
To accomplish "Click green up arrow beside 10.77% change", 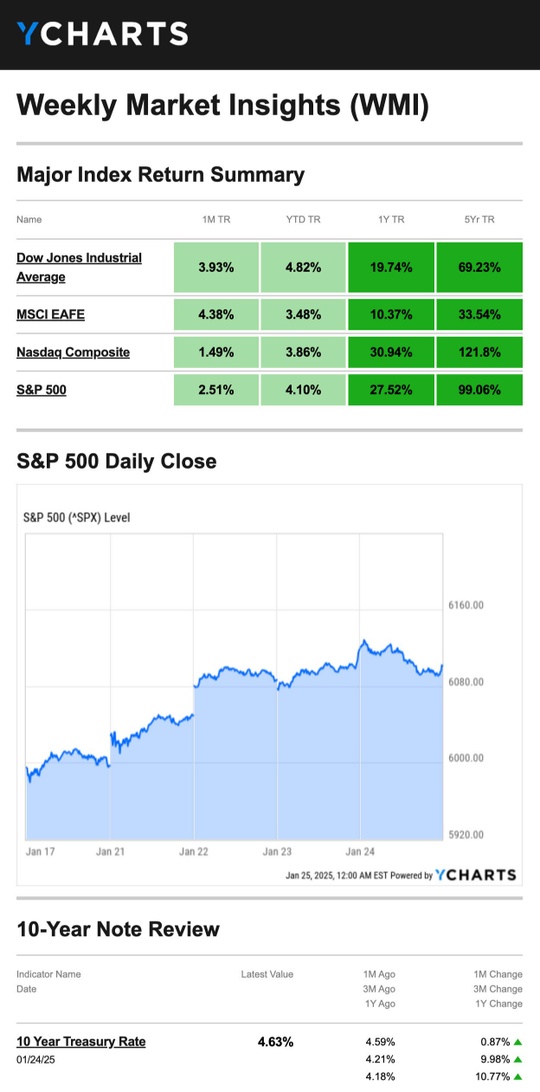I will point(518,1076).
